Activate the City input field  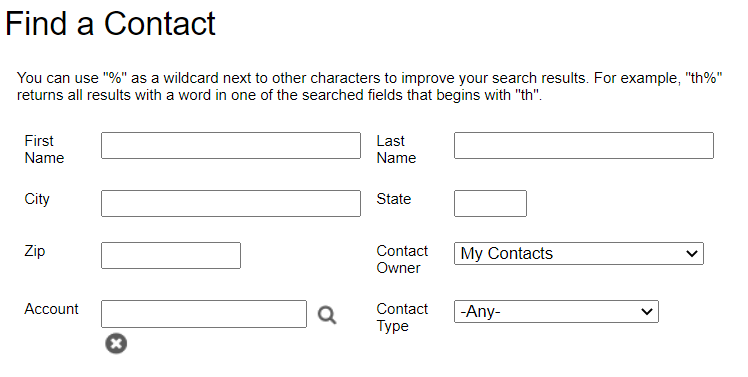coord(231,203)
